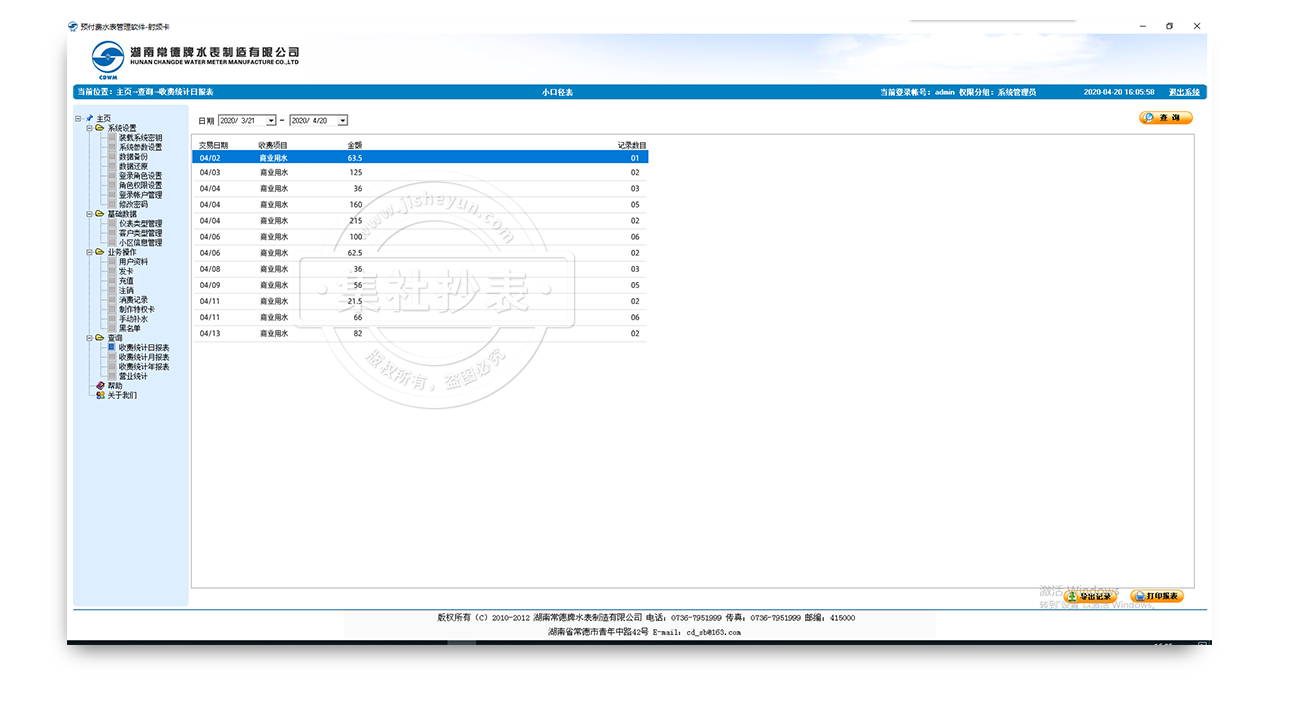Click the 导出记录 export button
The height and width of the screenshot is (702, 1300).
[1090, 596]
